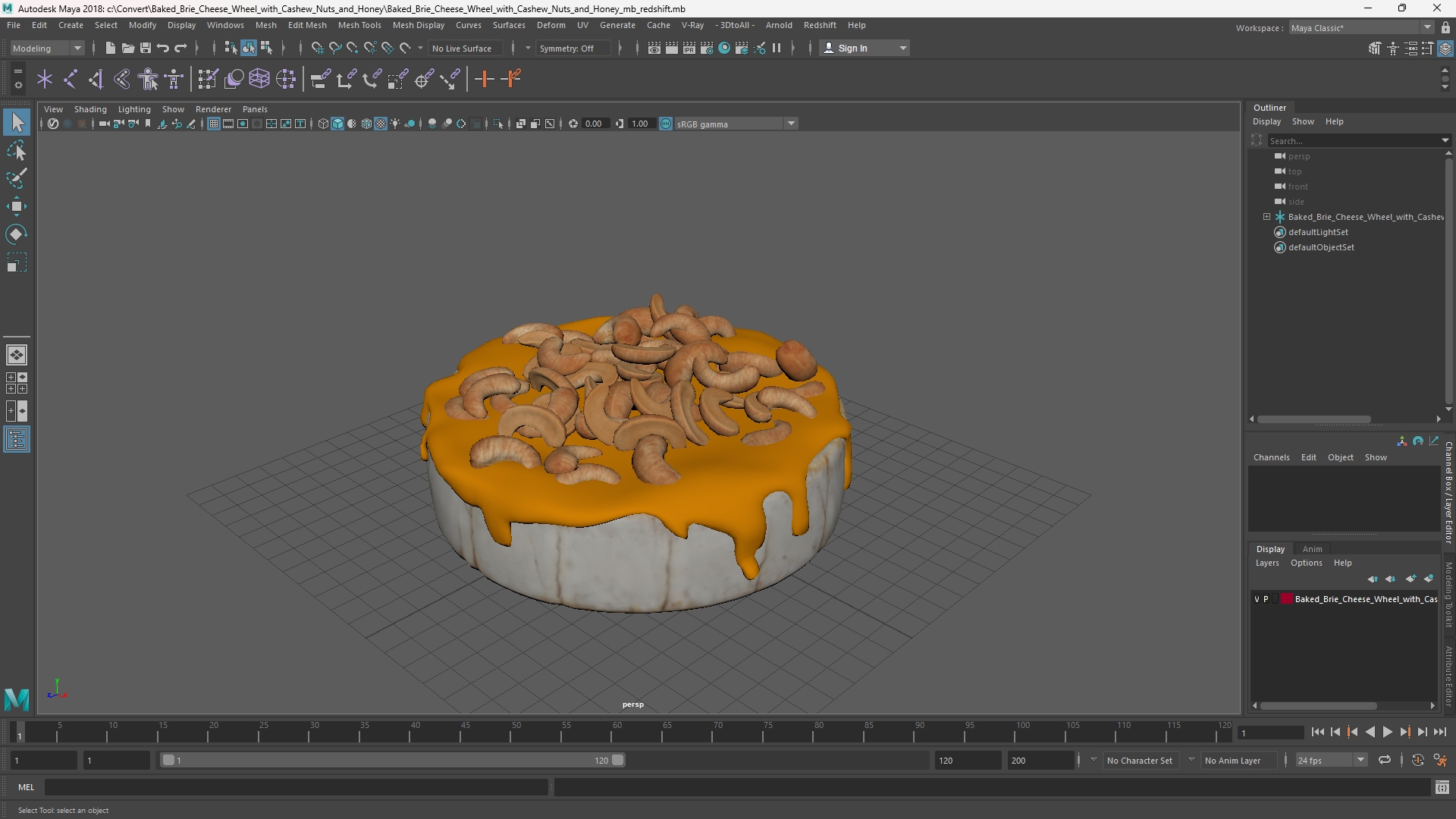Click the play forwards button

pos(1387,732)
